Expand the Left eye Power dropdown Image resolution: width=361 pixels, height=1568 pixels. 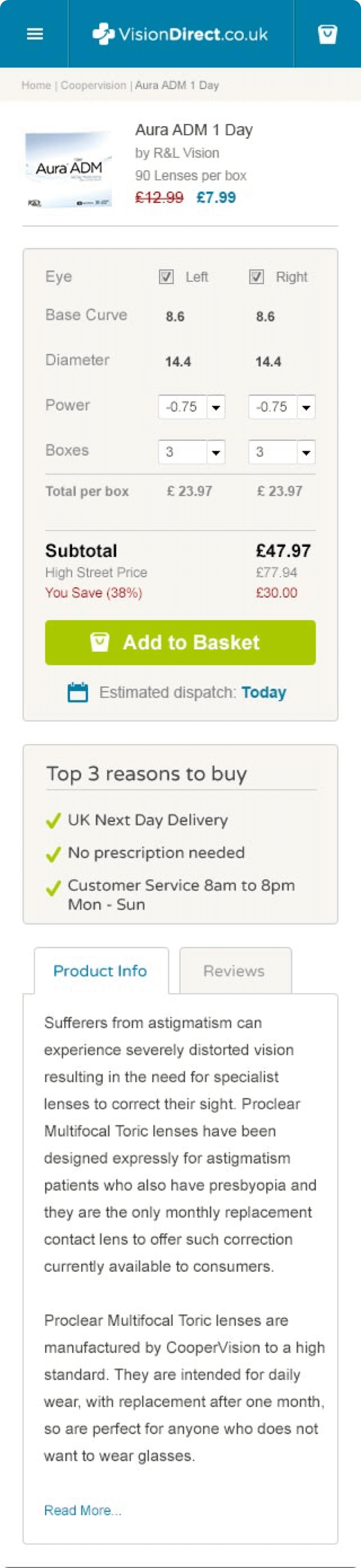click(192, 407)
